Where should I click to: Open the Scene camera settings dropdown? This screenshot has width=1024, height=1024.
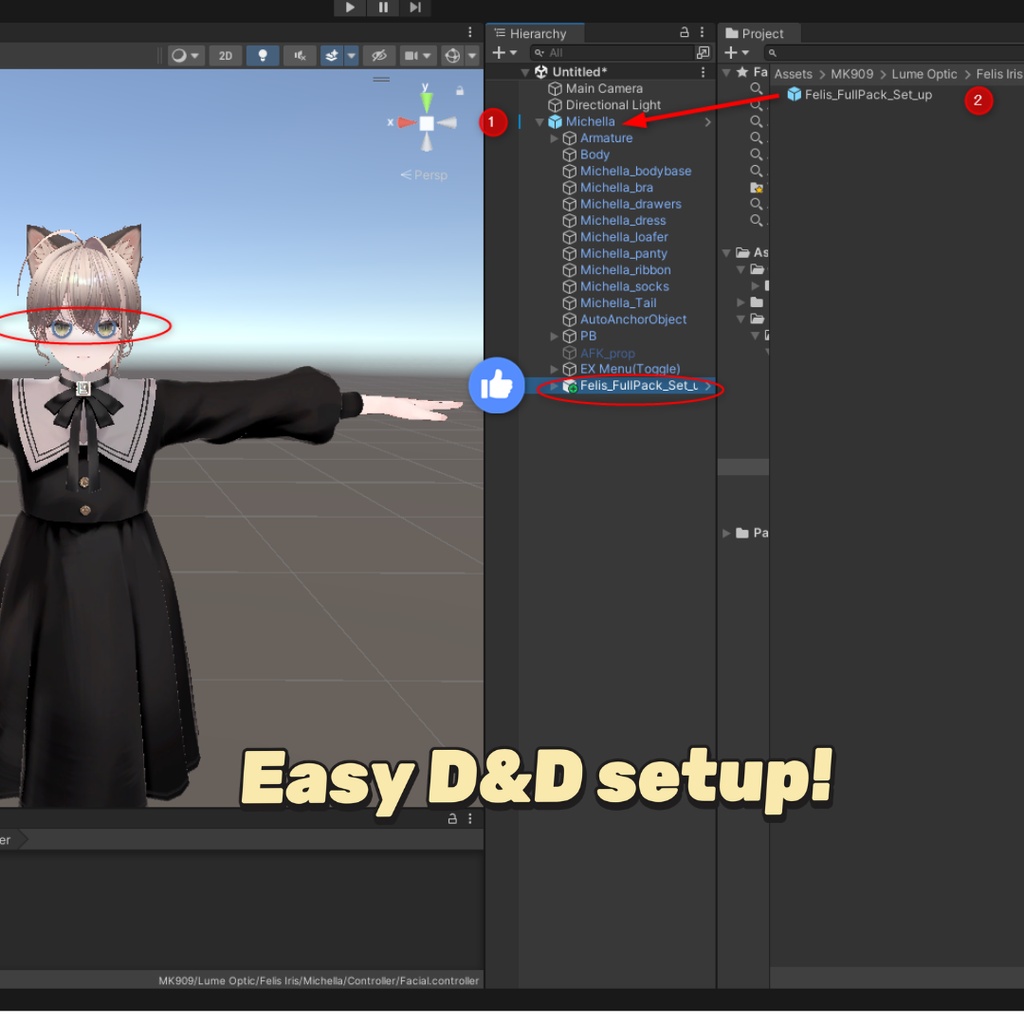pyautogui.click(x=417, y=56)
